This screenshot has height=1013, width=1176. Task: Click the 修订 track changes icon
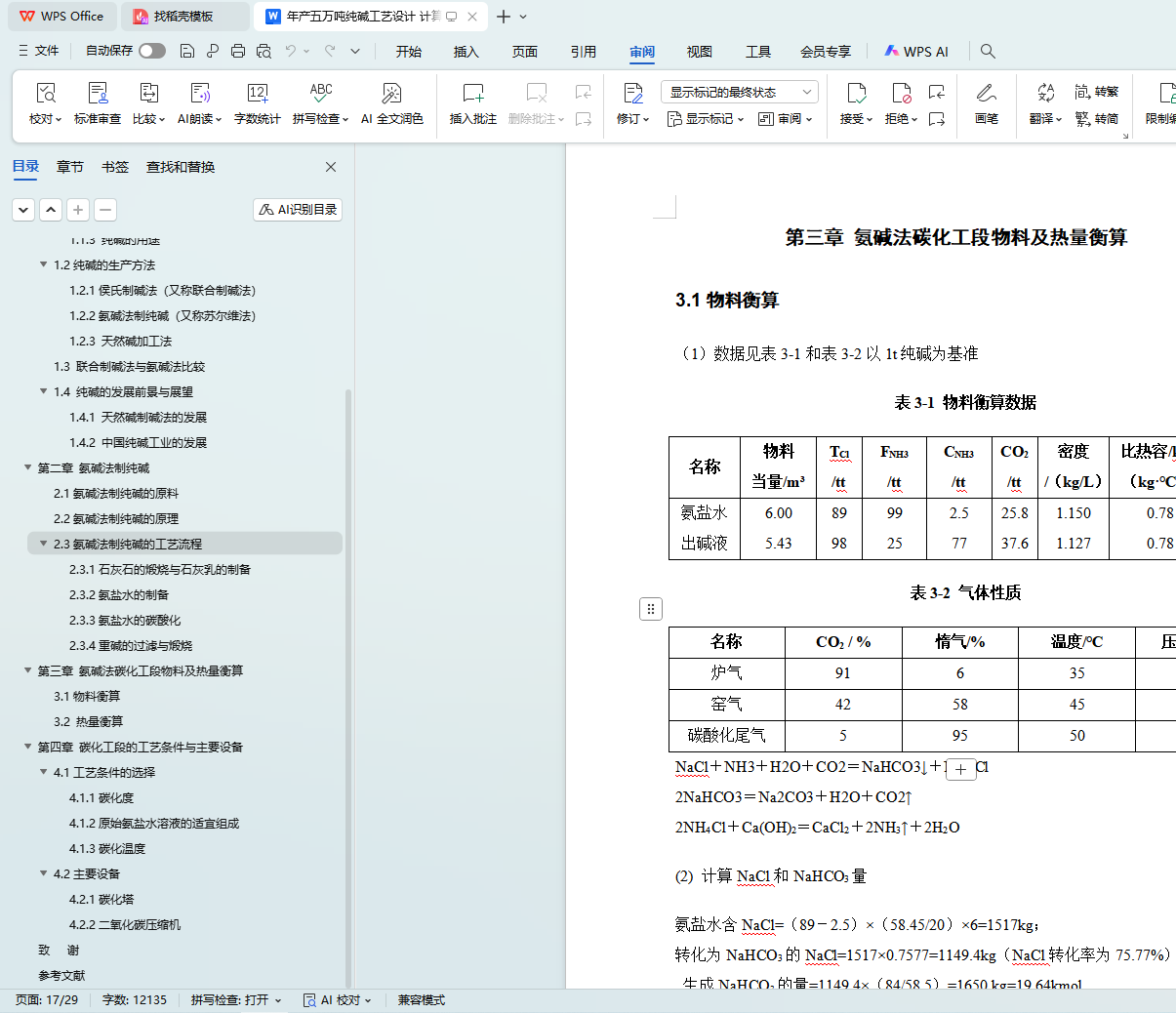[632, 94]
